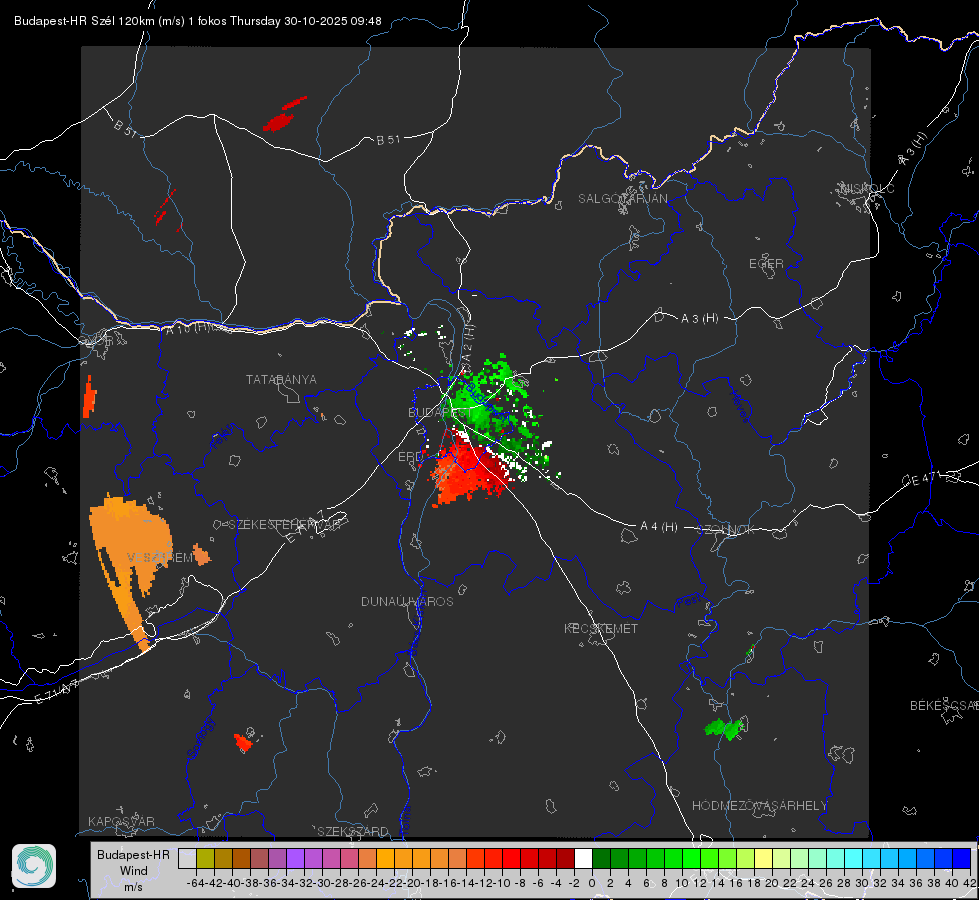Click the legend value 42
The width and height of the screenshot is (979, 900).
pos(970,883)
